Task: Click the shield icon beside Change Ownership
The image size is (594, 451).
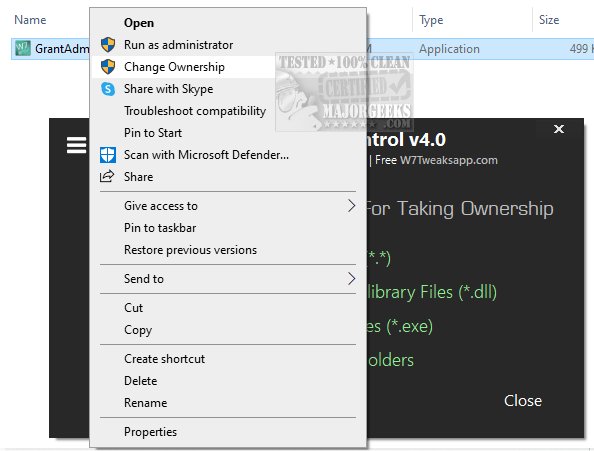Action: (x=108, y=67)
